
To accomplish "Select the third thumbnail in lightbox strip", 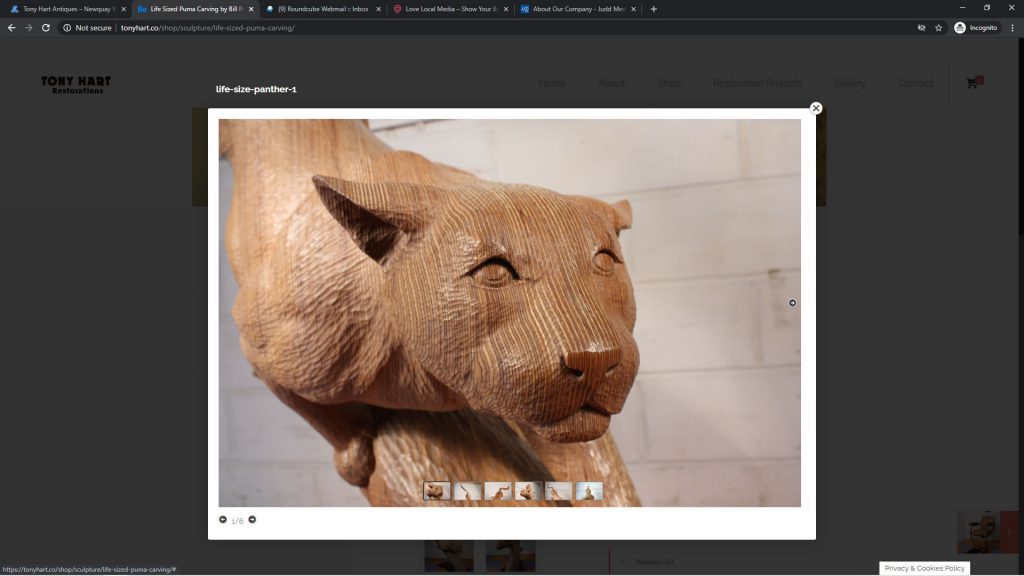I will tap(498, 491).
